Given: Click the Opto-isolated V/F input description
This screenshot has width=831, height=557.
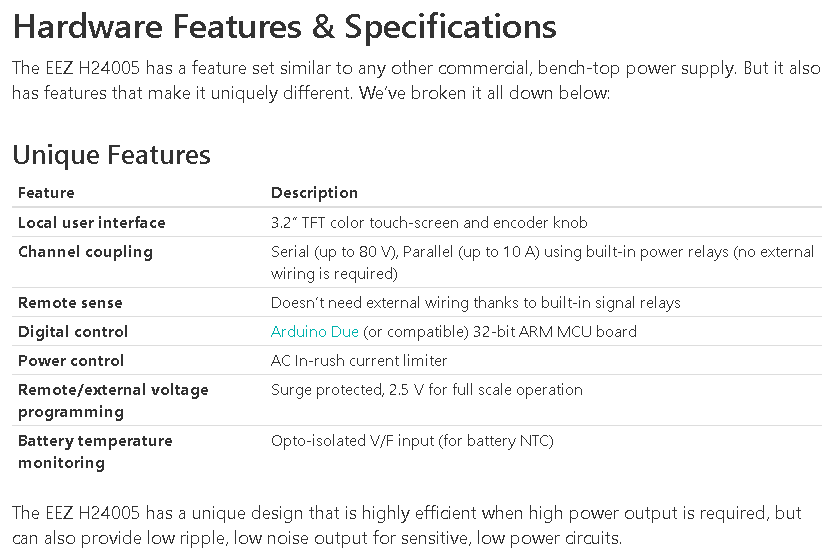Looking at the screenshot, I should 412,441.
